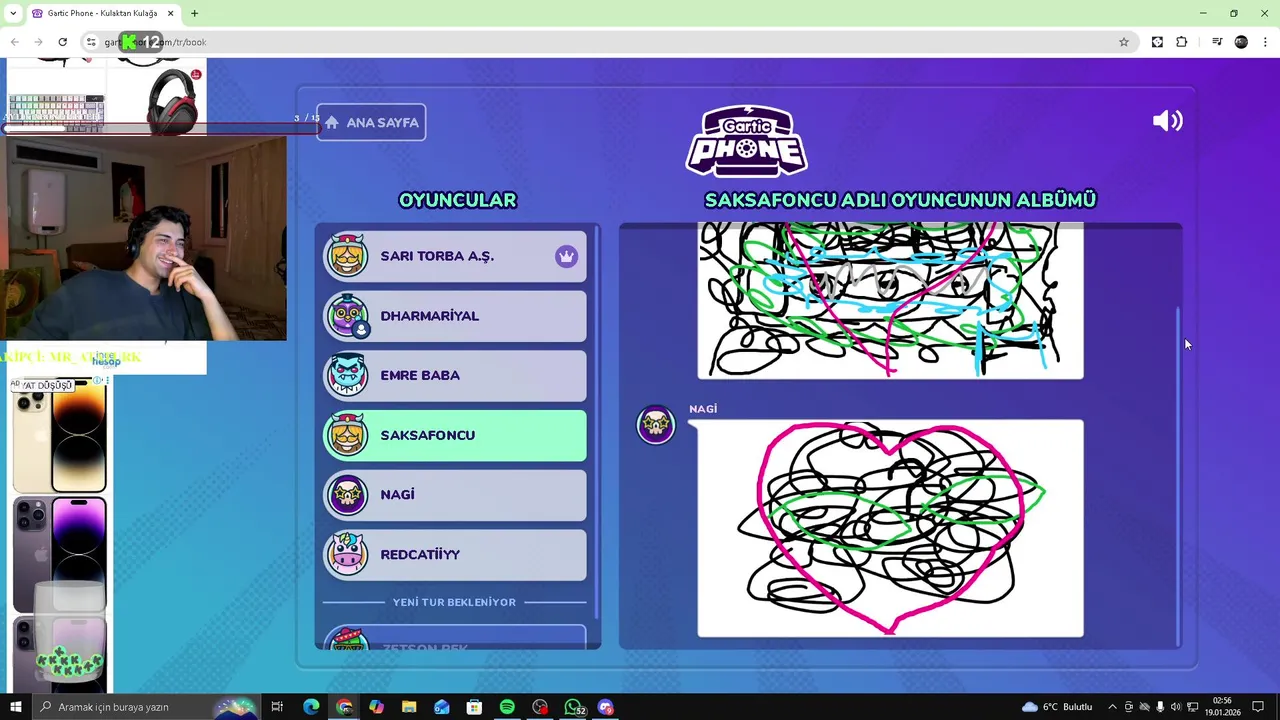Click REDCATİİYY player avatar

(x=348, y=554)
